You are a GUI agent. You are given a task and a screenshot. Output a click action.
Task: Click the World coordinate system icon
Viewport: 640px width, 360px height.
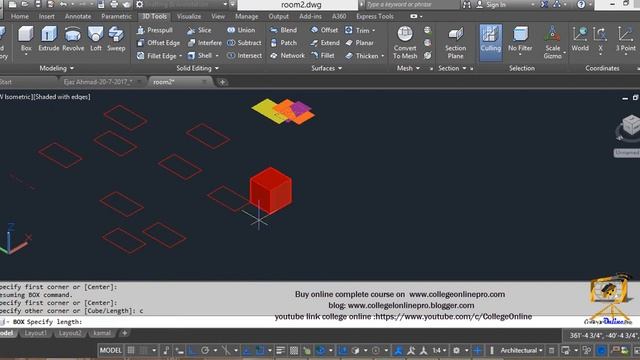[580, 39]
